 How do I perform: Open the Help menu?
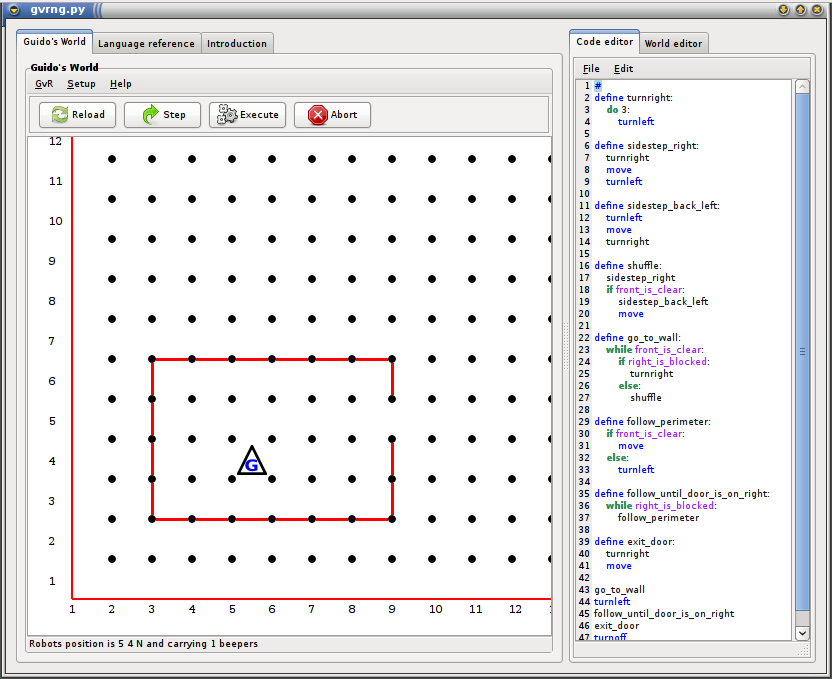(x=120, y=84)
